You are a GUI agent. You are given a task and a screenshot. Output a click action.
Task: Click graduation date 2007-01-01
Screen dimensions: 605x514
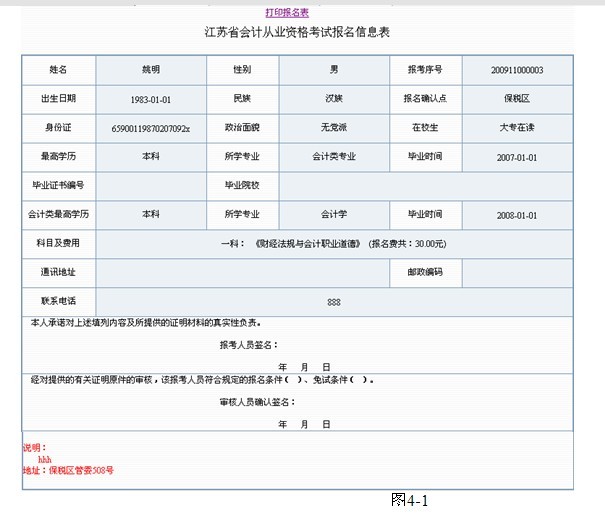(517, 157)
